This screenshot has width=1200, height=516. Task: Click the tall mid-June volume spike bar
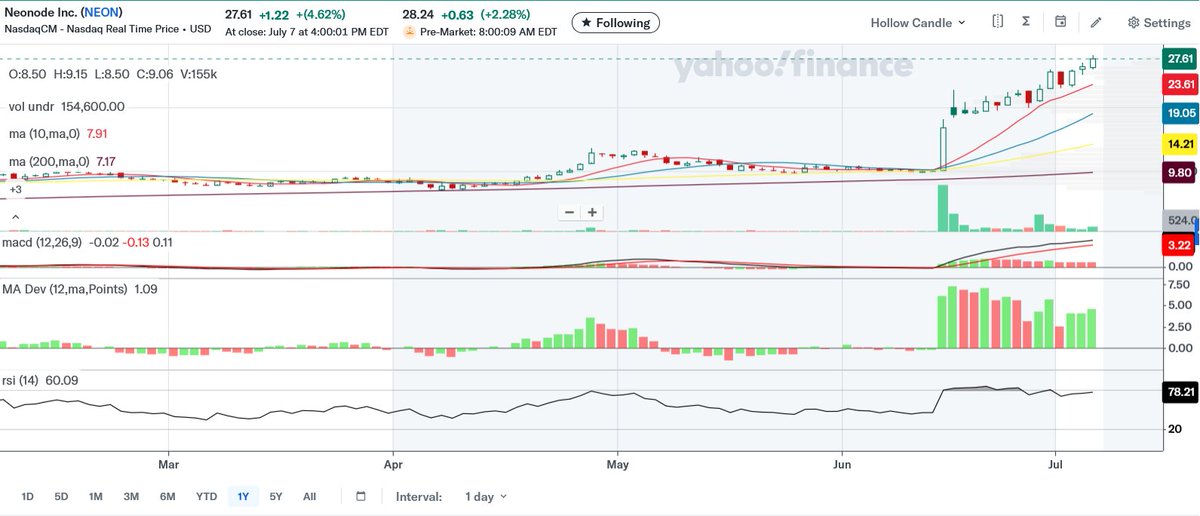click(x=942, y=209)
